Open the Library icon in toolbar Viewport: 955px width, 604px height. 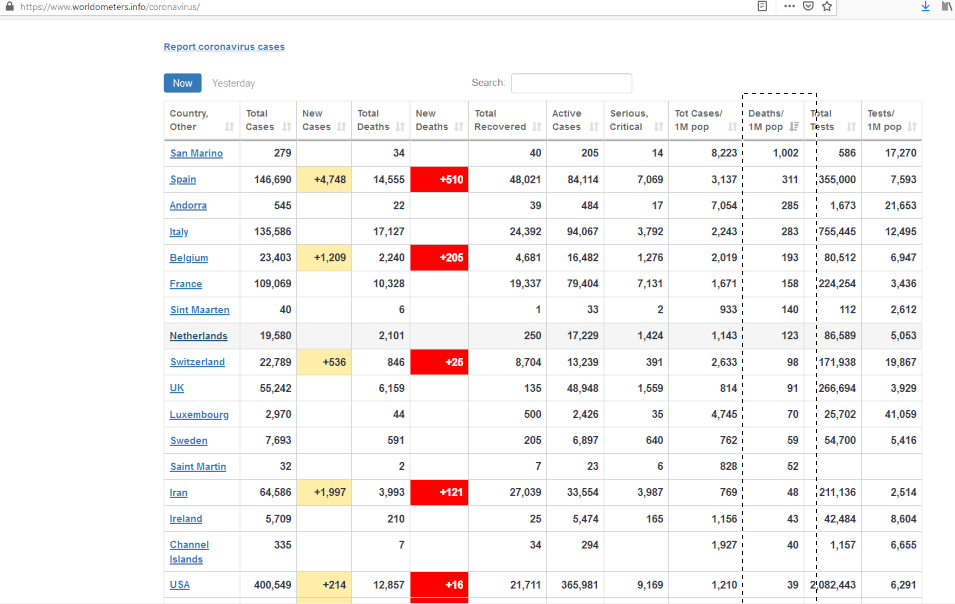pyautogui.click(x=947, y=6)
